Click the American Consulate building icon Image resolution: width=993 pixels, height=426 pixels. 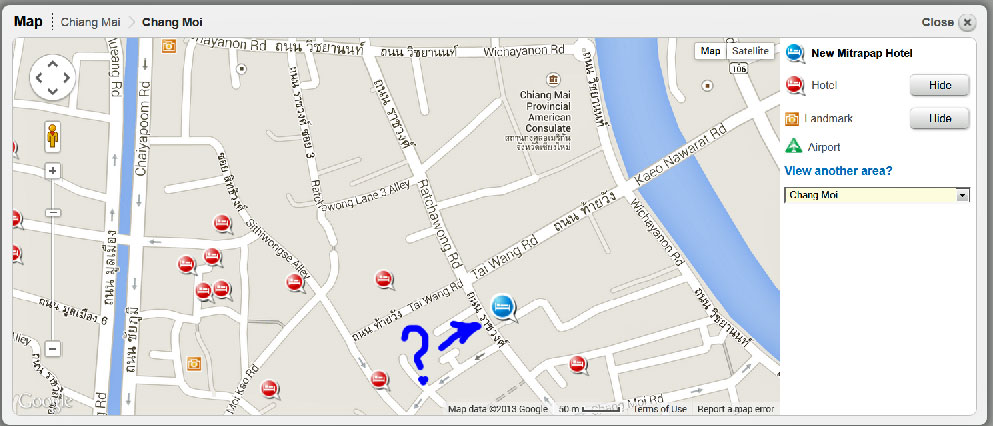pos(554,80)
